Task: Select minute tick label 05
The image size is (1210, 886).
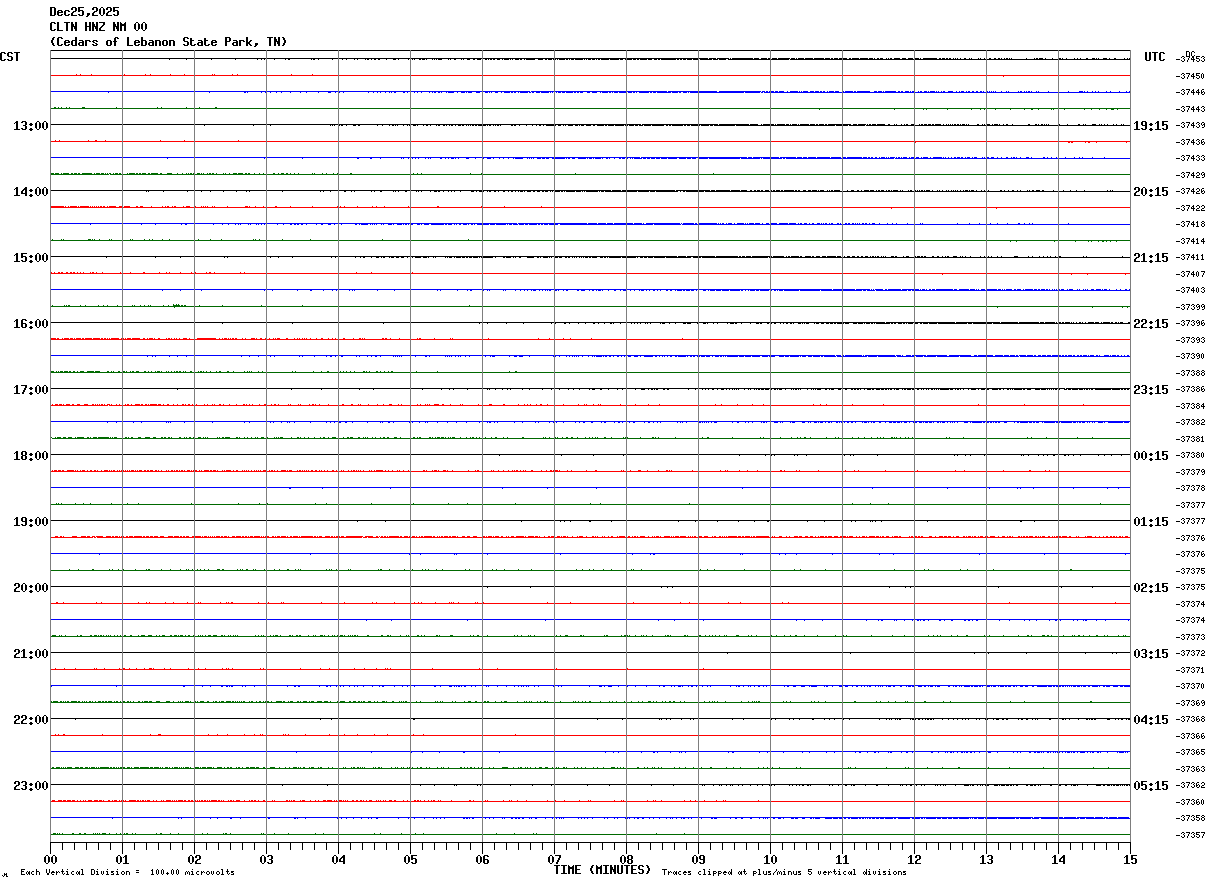Action: (x=410, y=859)
